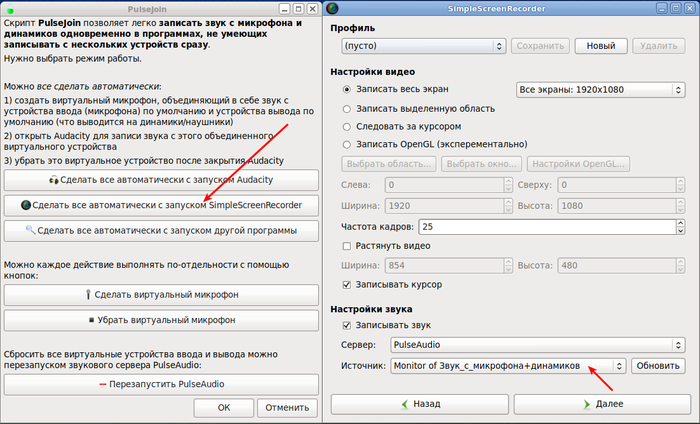Click 'Выбрать область...' button

(x=389, y=164)
